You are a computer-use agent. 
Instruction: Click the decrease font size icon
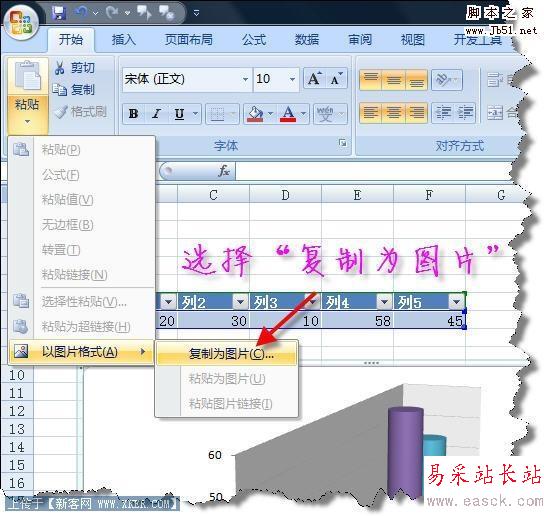337,79
